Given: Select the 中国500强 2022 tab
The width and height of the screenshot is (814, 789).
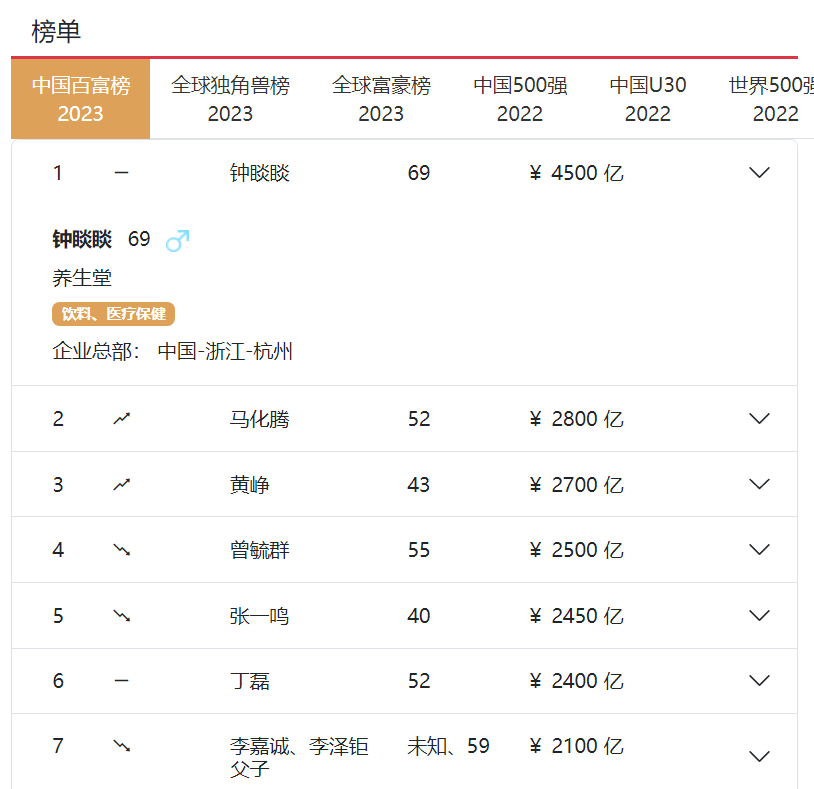Looking at the screenshot, I should pos(520,99).
